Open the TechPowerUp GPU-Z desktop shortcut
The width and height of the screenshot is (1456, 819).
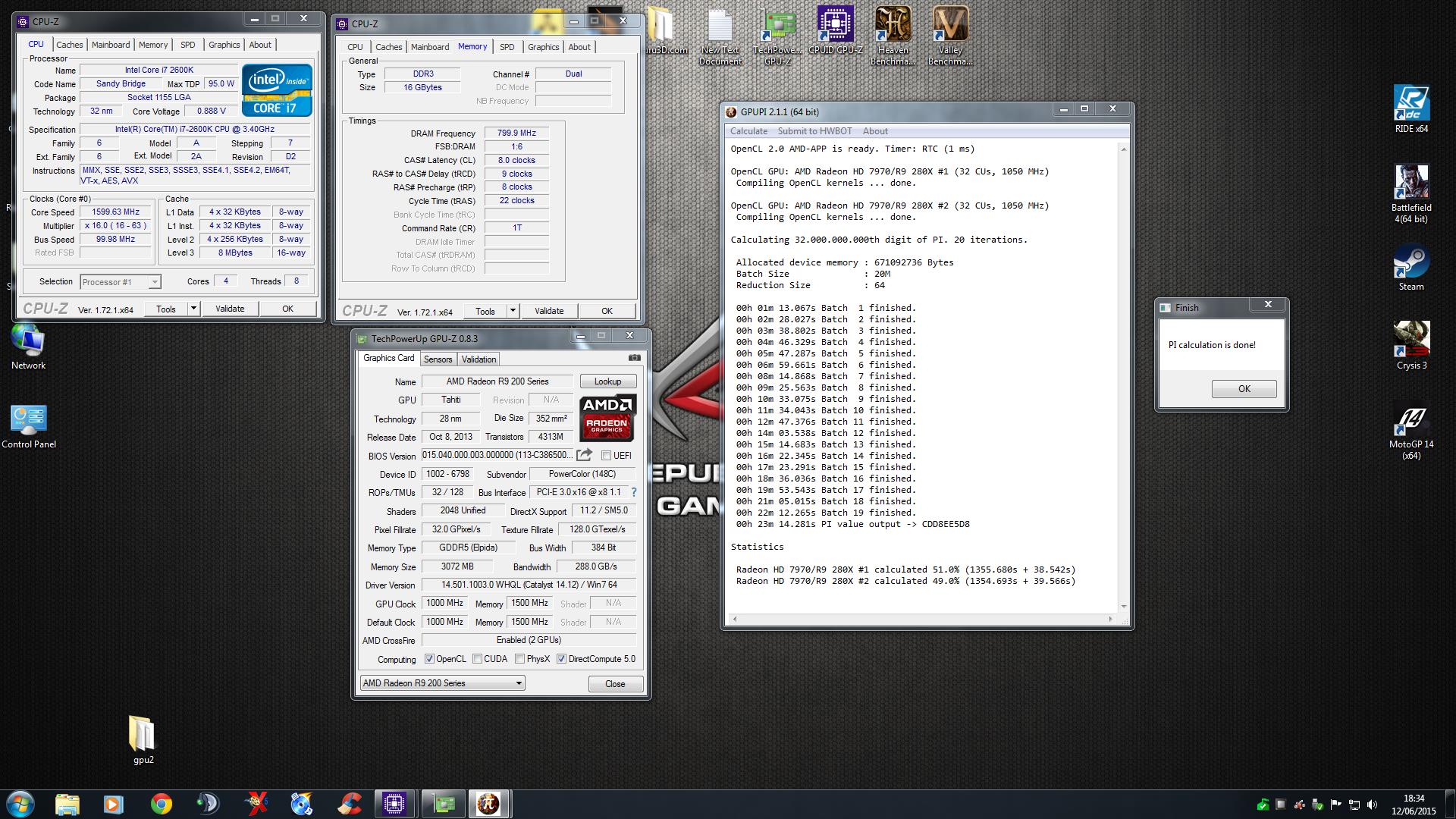pyautogui.click(x=777, y=35)
